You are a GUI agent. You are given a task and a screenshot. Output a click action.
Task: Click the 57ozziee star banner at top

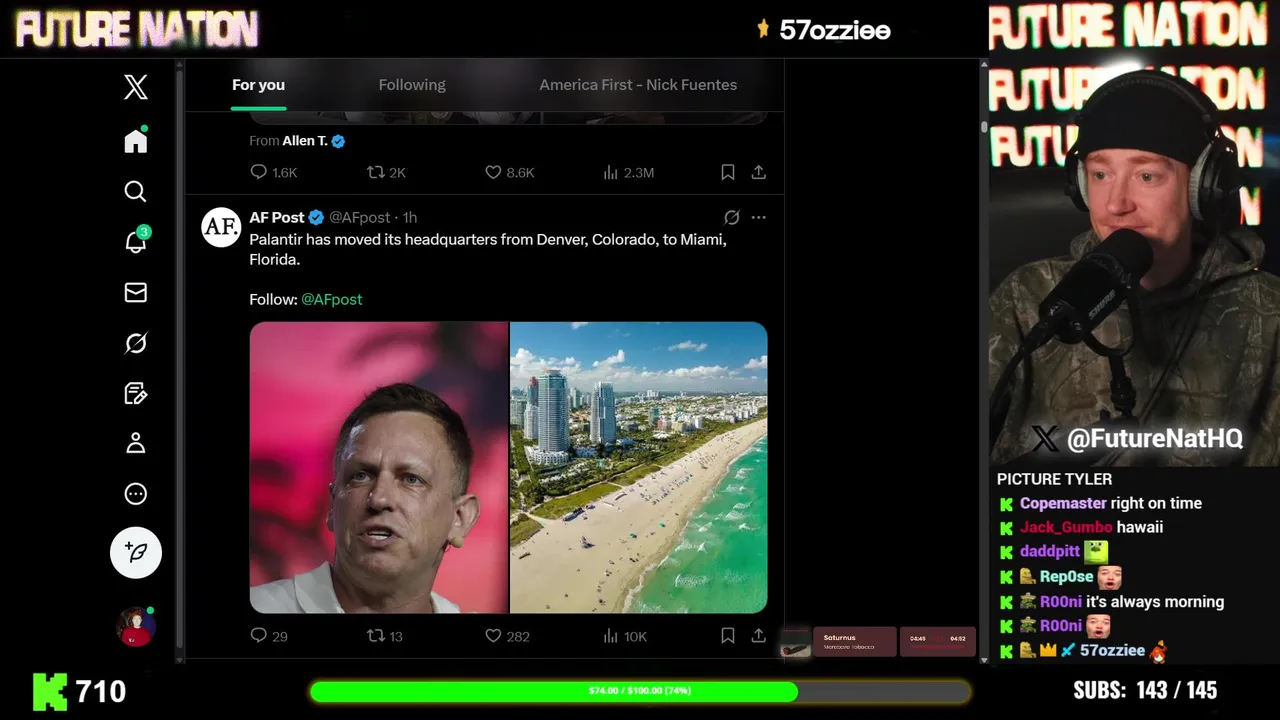click(x=823, y=30)
